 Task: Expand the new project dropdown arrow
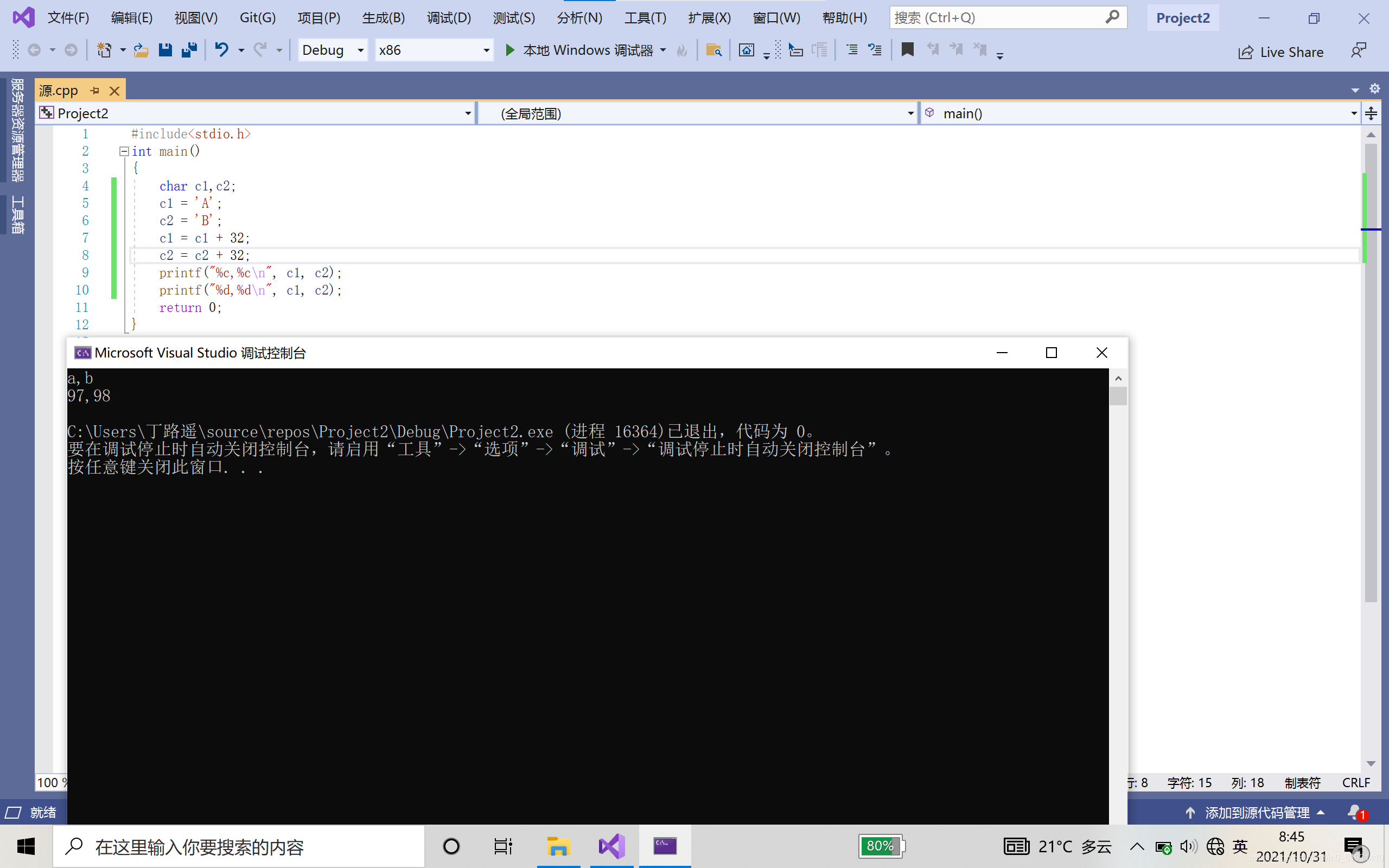(x=123, y=50)
